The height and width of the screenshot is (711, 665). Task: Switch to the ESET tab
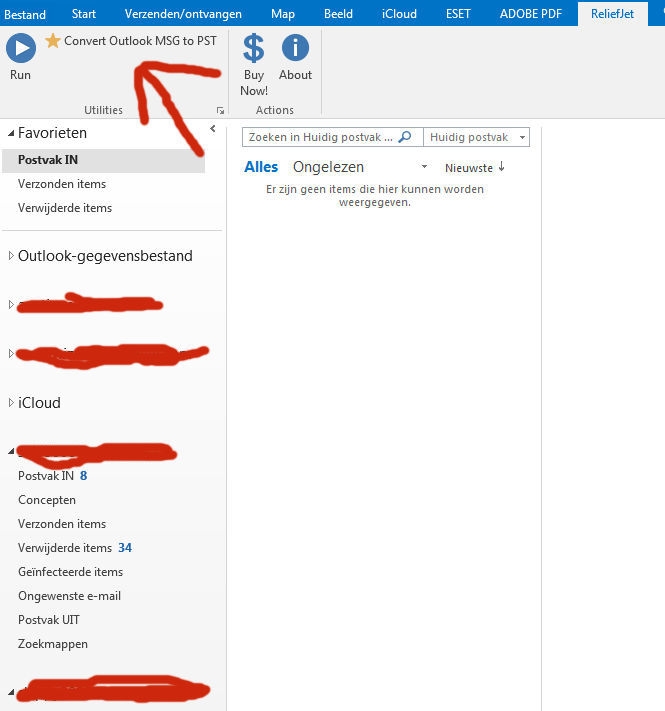coord(458,14)
